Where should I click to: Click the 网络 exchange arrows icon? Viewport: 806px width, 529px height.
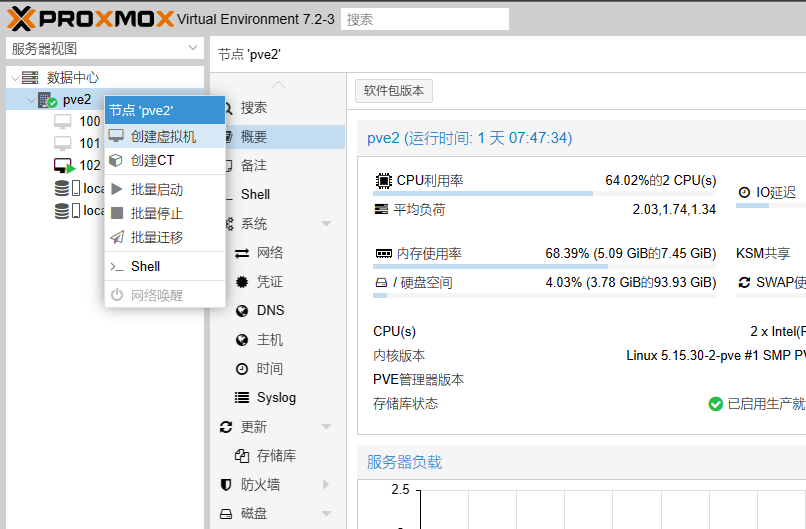242,253
